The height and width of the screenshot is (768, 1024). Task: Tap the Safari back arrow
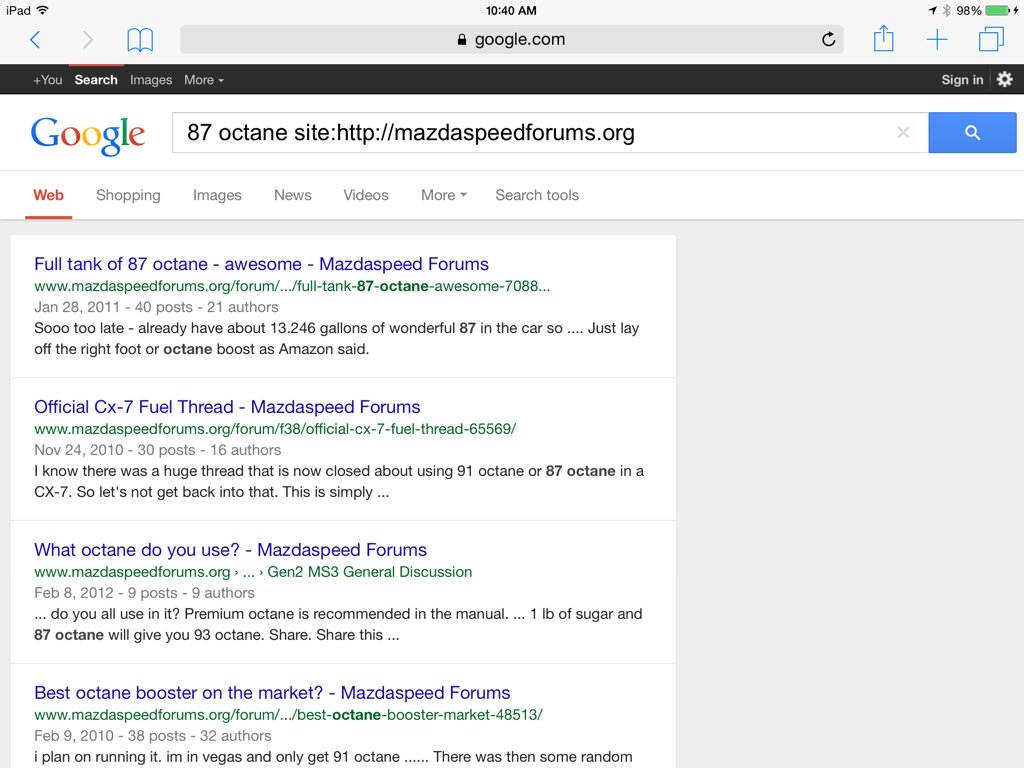click(x=35, y=40)
